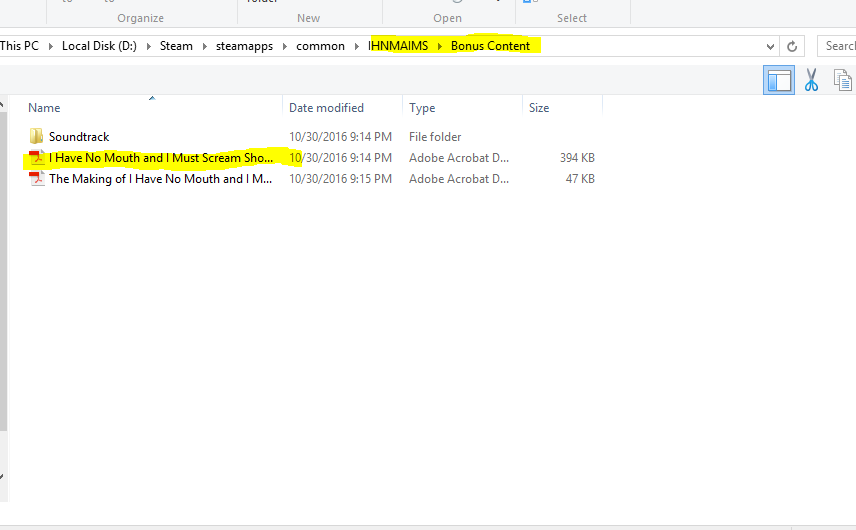Click Adobe Acrobat type of 47 KB file
The image size is (856, 530).
click(459, 178)
